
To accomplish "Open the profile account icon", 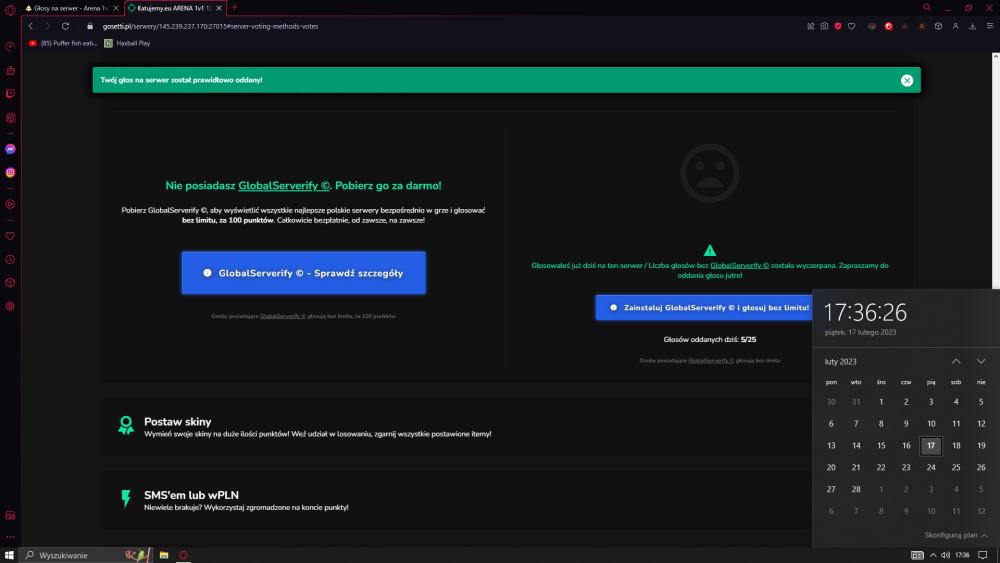I will (955, 26).
